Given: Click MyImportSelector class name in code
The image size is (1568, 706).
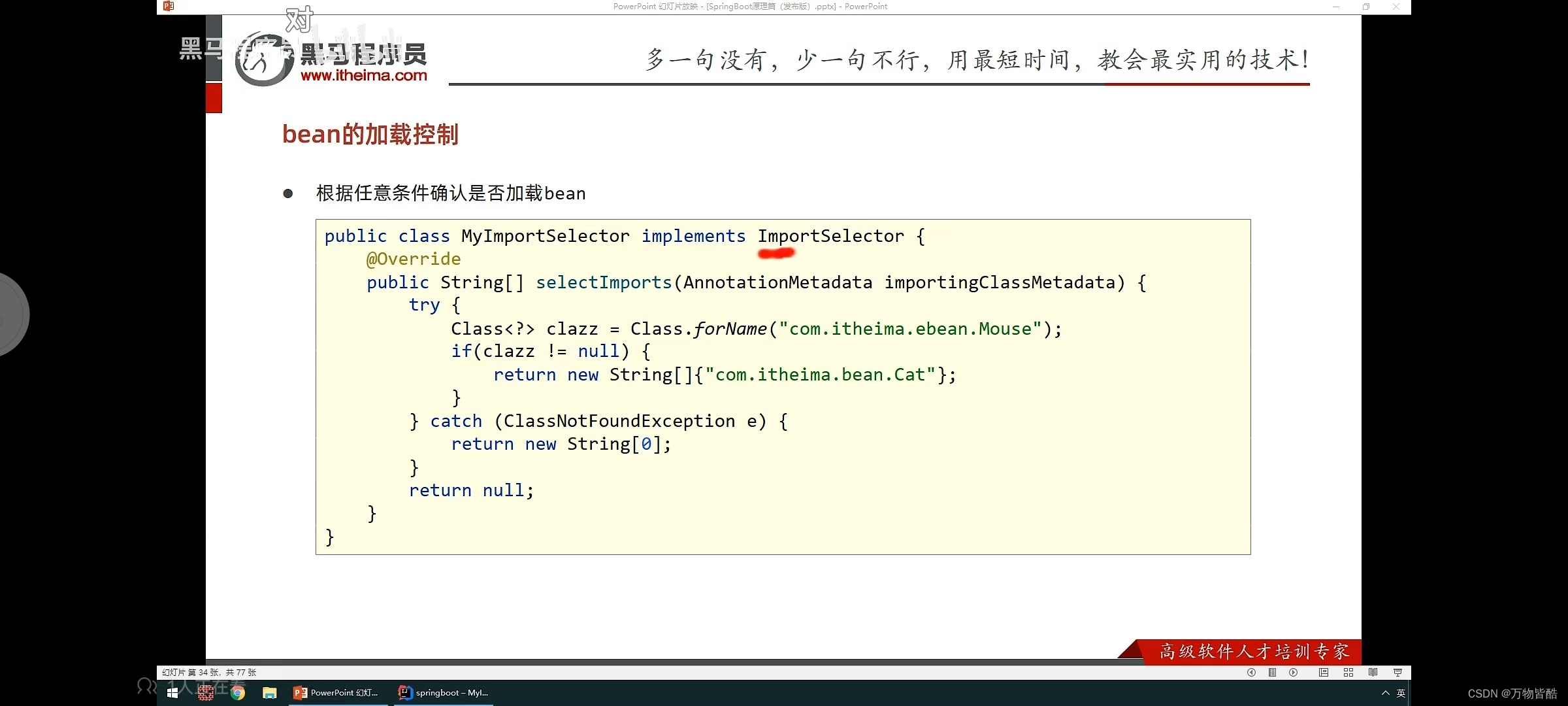Looking at the screenshot, I should point(545,236).
